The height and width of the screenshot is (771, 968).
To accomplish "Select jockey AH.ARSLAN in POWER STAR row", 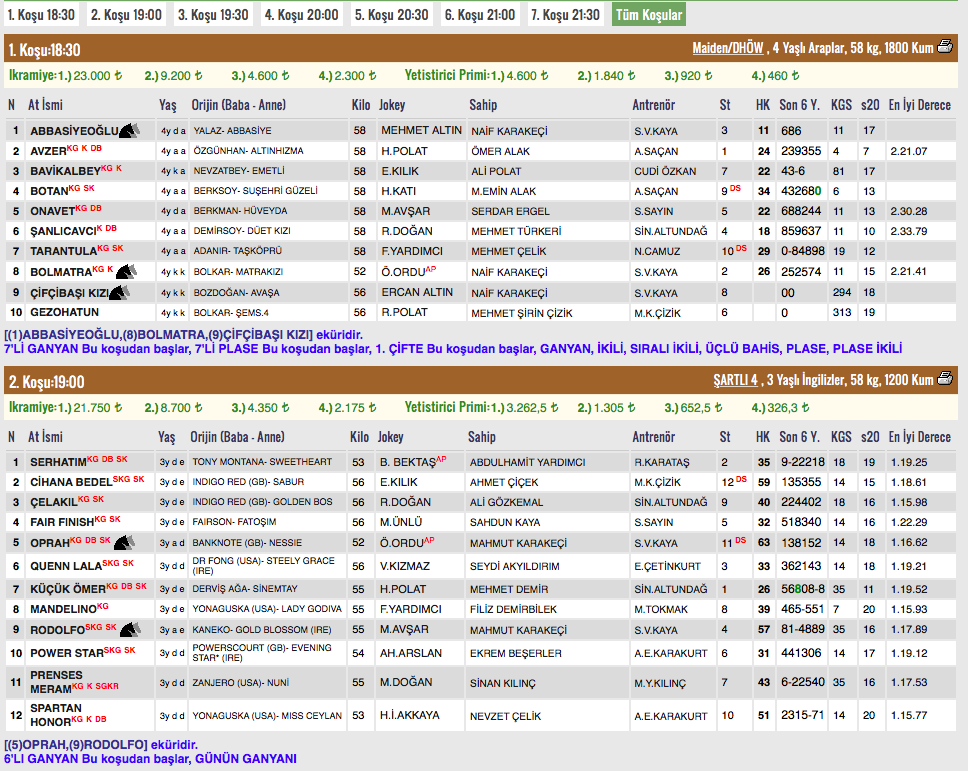I will (x=410, y=653).
